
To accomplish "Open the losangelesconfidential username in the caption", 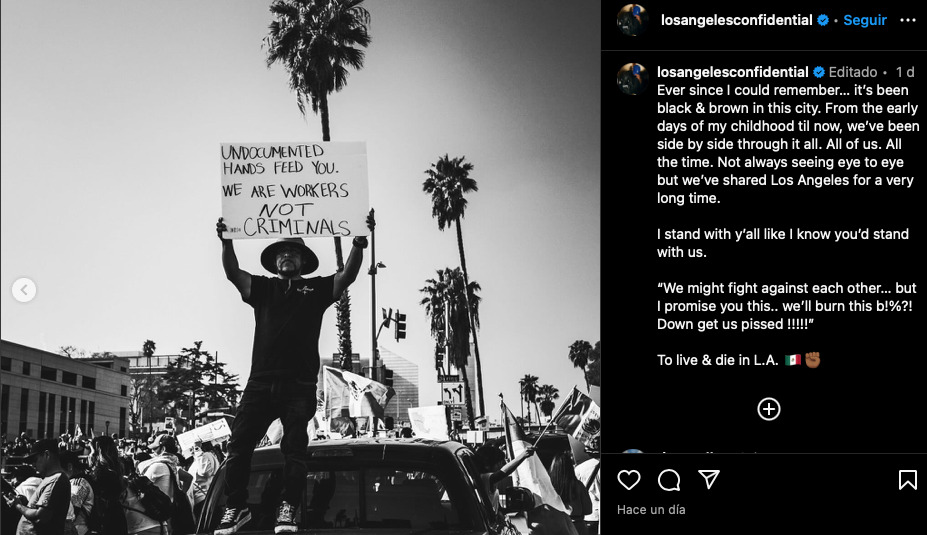I will tap(732, 72).
